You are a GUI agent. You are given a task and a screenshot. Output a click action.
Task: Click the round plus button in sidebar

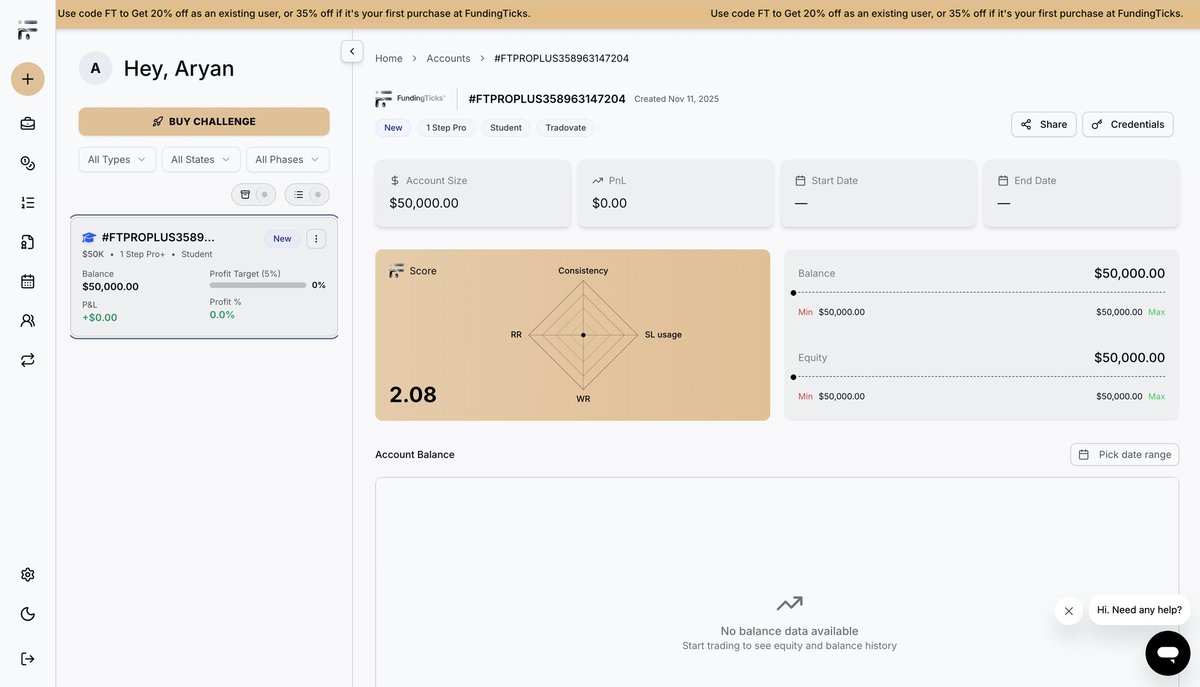tap(28, 79)
